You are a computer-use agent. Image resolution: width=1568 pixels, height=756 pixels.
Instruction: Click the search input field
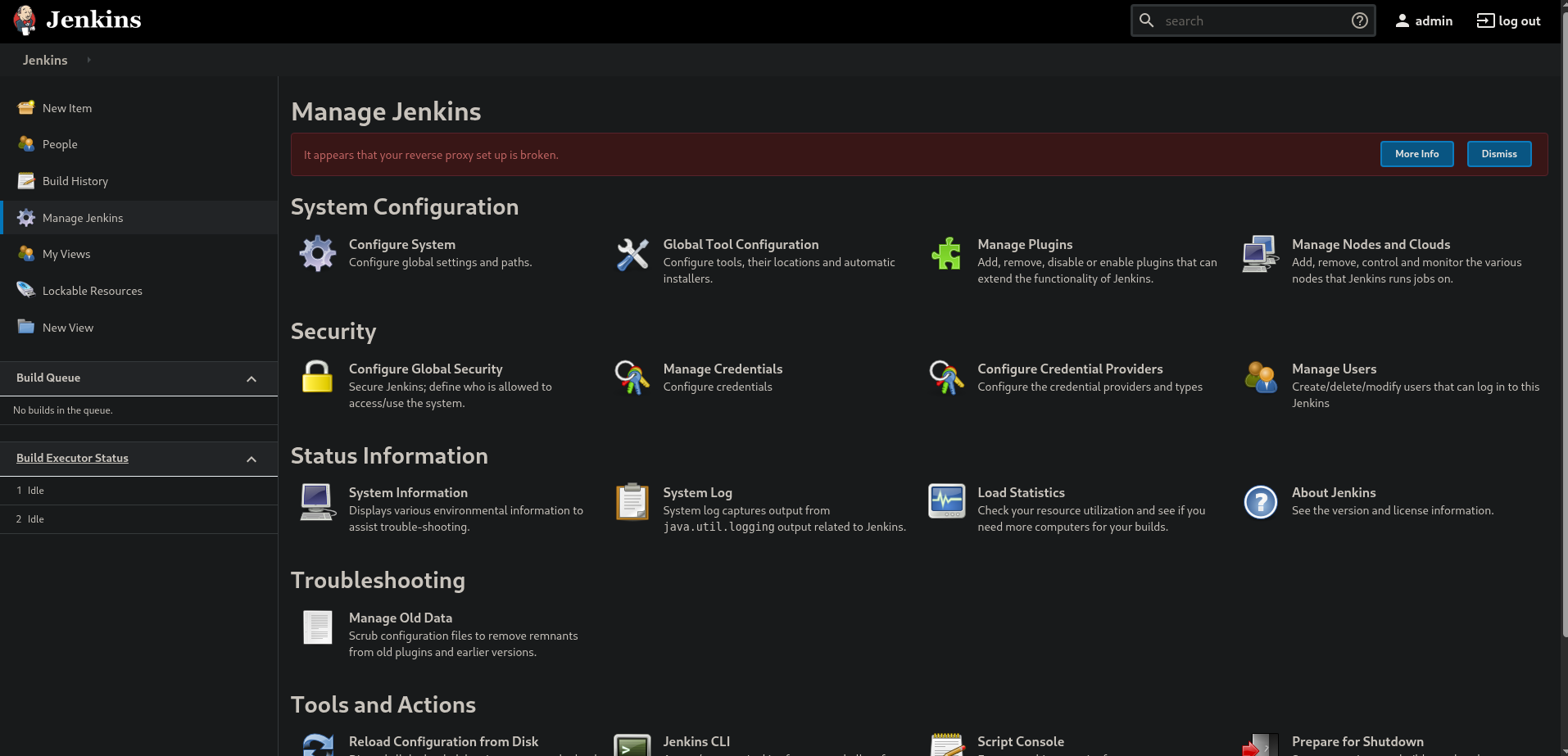1253,20
